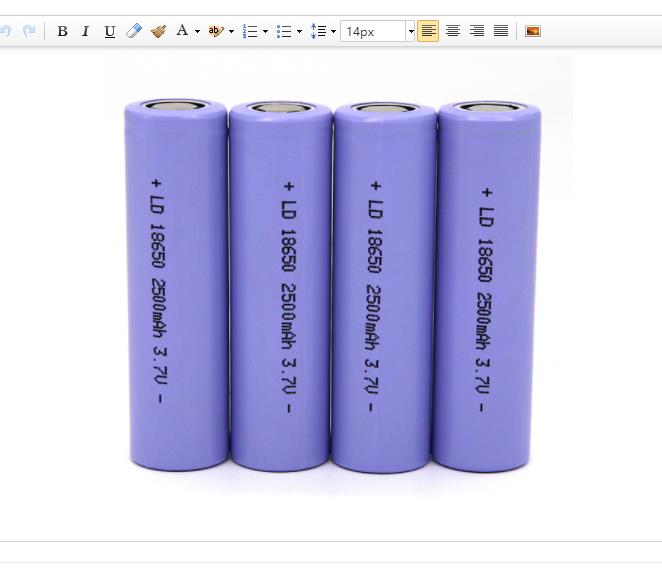Apply font color with the A icon
The height and width of the screenshot is (584, 662).
[182, 31]
